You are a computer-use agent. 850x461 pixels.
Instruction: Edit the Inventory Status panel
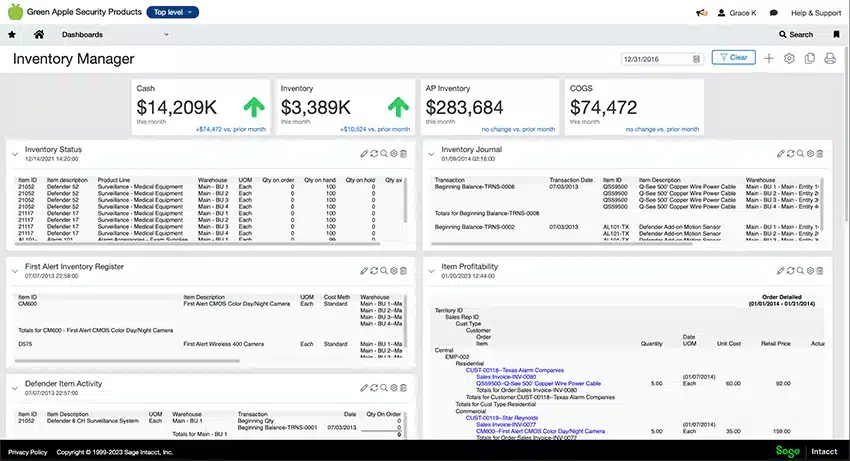364,153
